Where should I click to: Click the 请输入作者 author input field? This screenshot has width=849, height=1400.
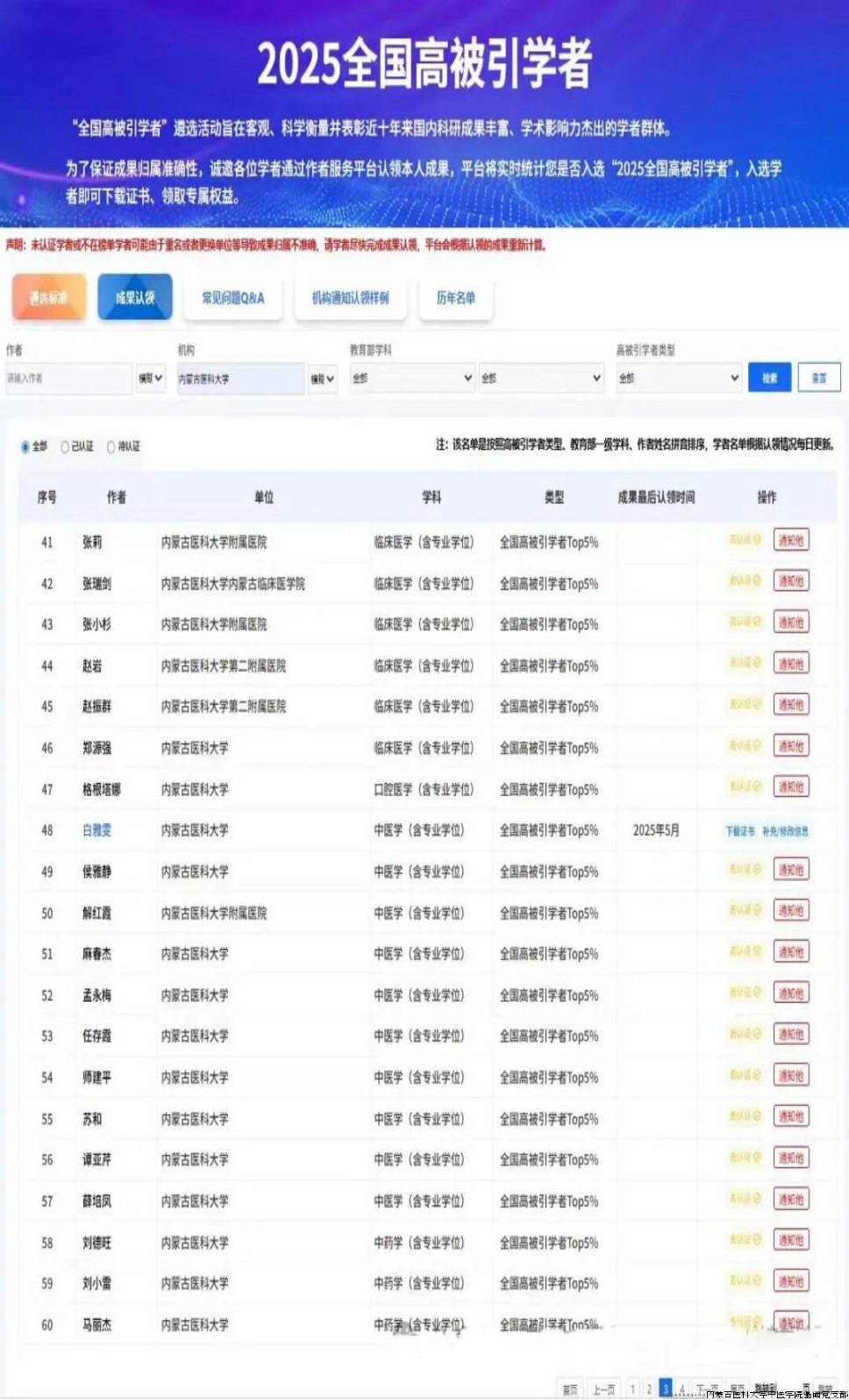pos(68,378)
